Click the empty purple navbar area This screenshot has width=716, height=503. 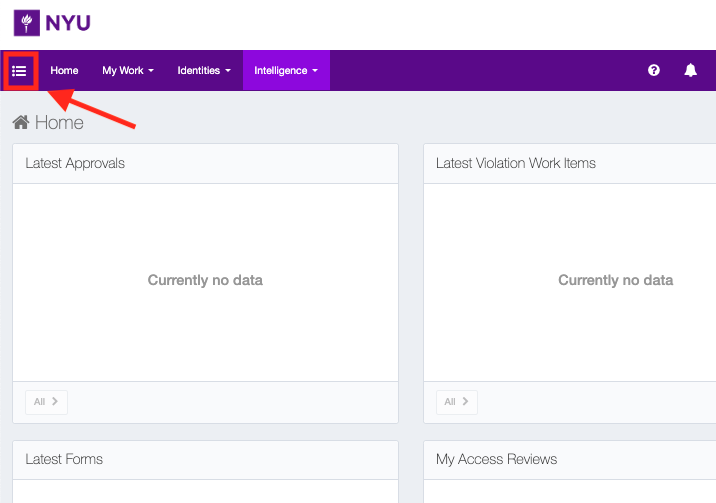[480, 71]
